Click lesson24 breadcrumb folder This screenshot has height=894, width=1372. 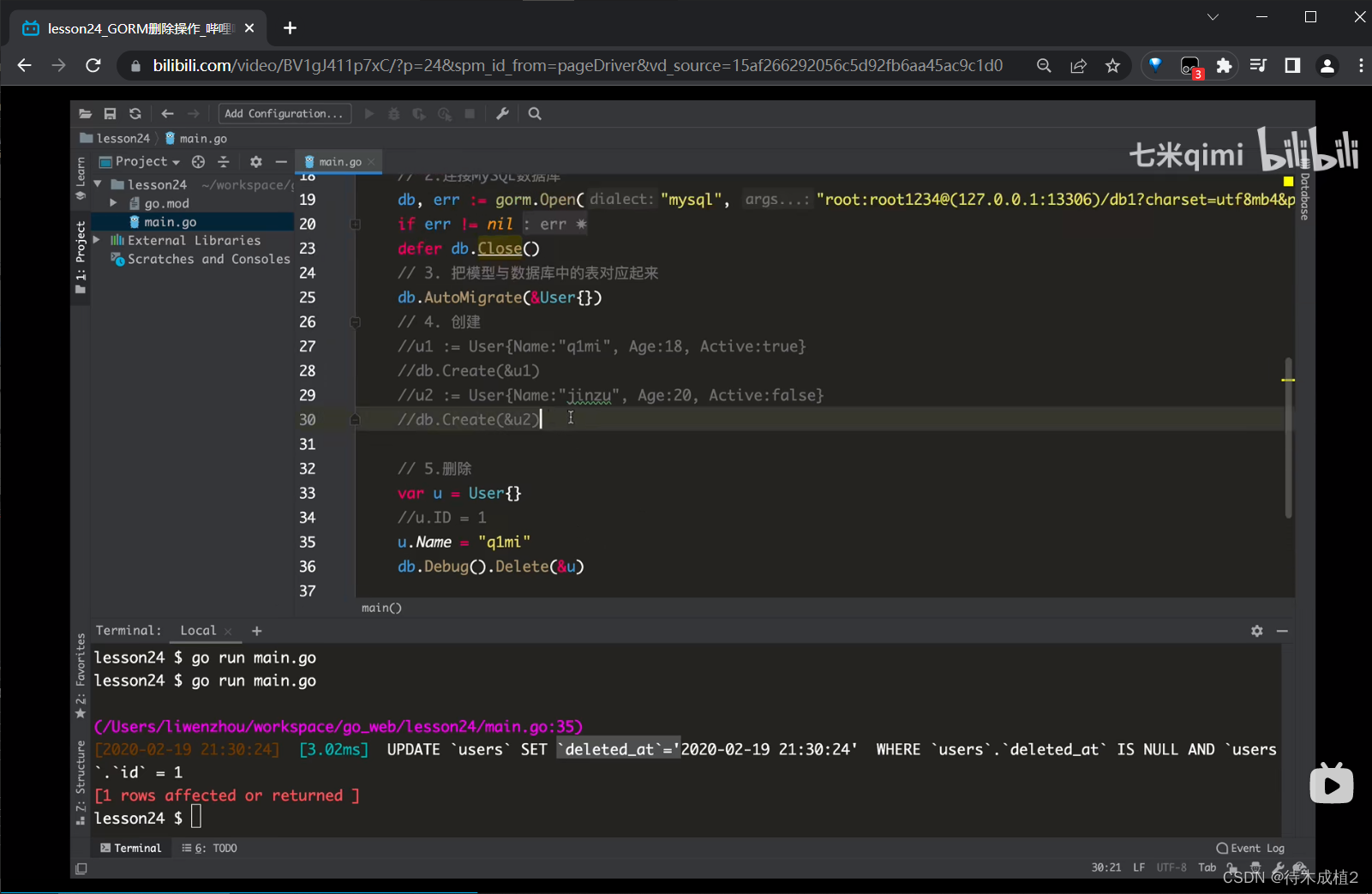[115, 138]
